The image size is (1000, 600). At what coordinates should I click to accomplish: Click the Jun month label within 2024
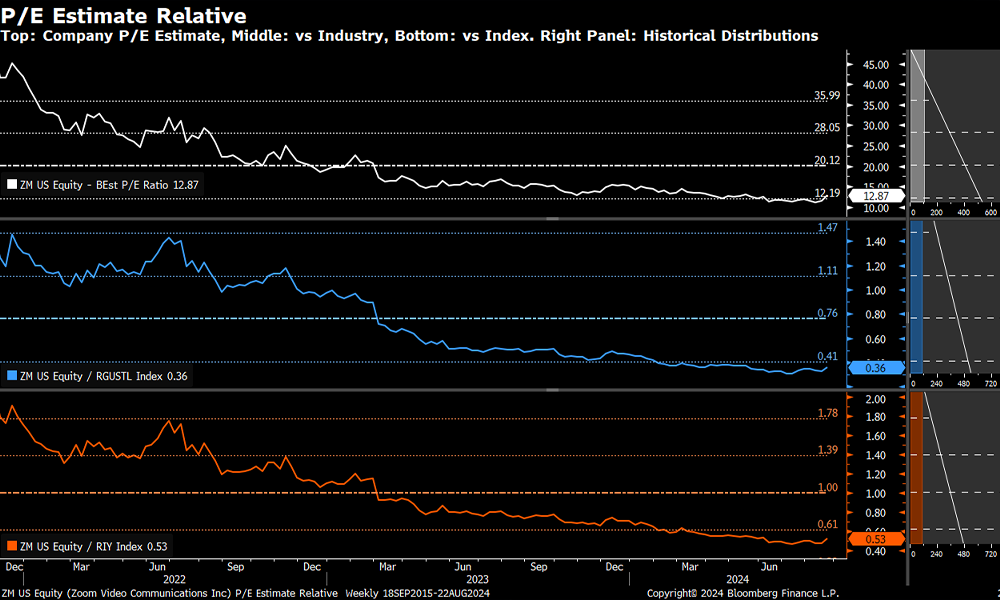point(770,567)
